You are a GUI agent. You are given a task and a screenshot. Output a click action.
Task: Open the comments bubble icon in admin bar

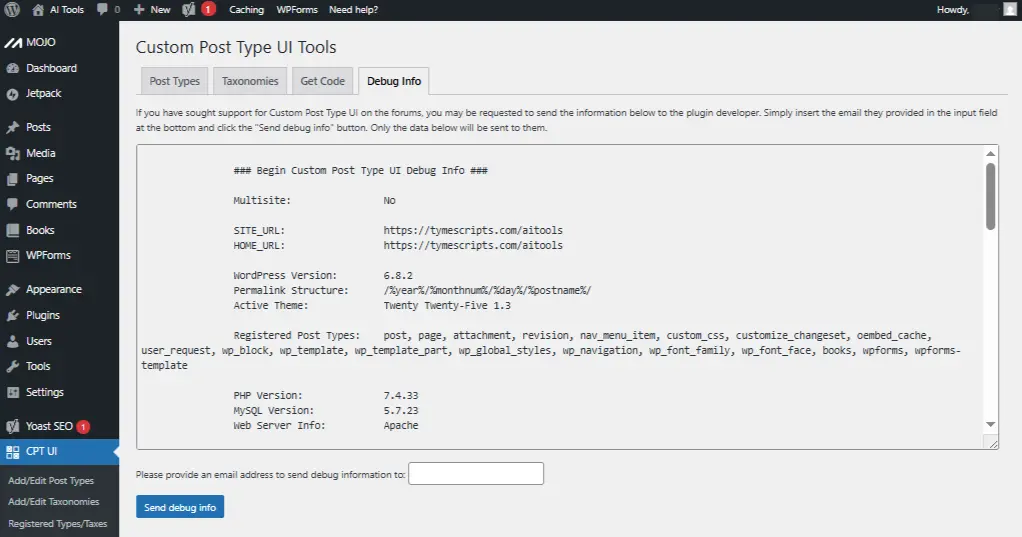[x=103, y=10]
